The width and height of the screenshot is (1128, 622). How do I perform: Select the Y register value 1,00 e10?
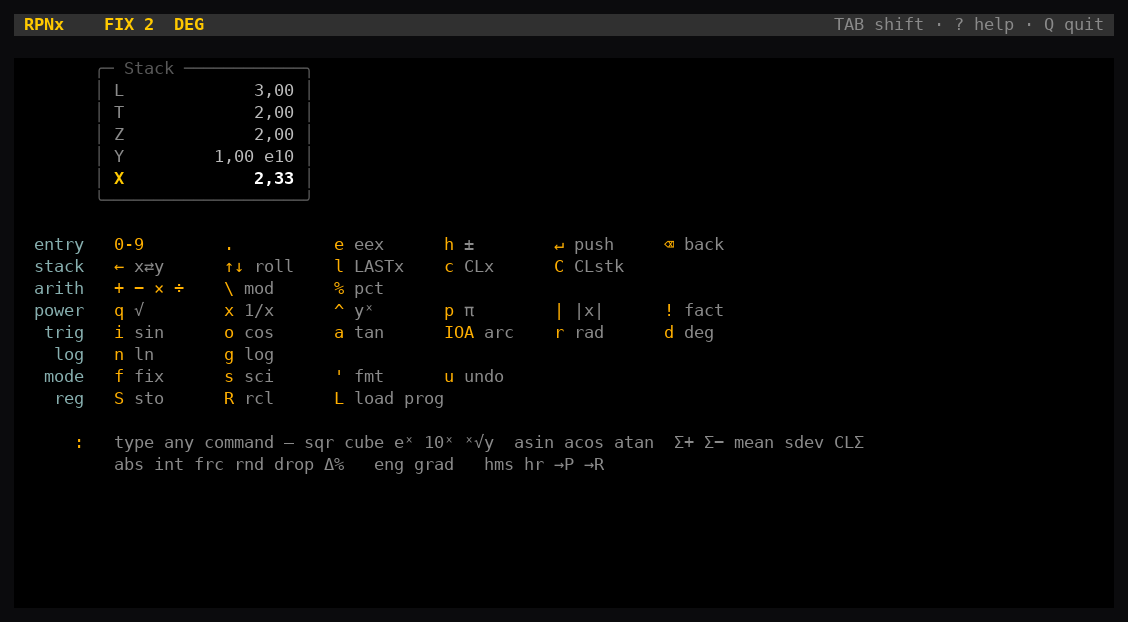(x=254, y=156)
